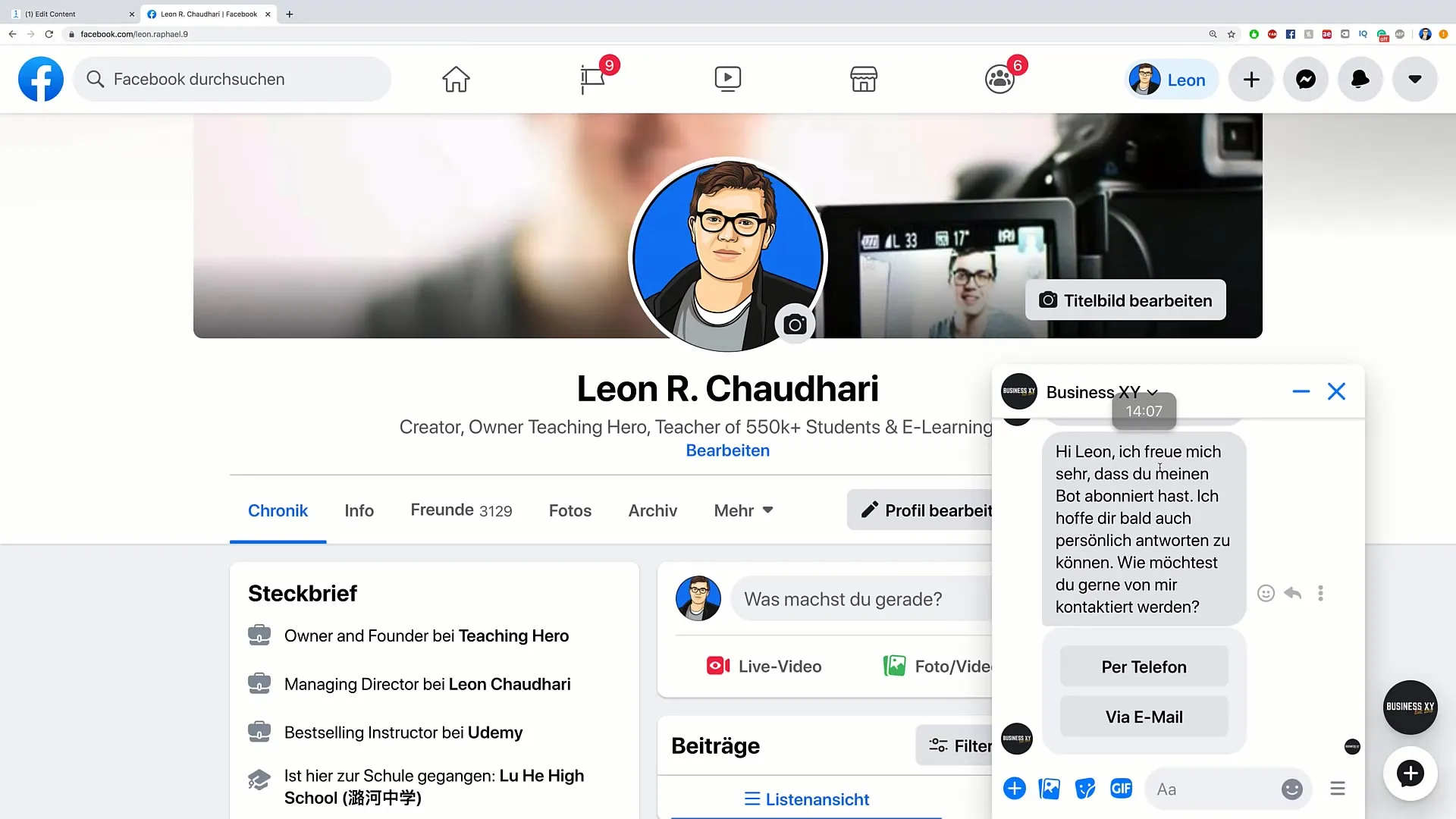Viewport: 1456px width, 819px height.
Task: Open the Marketplace icon
Action: tap(864, 78)
